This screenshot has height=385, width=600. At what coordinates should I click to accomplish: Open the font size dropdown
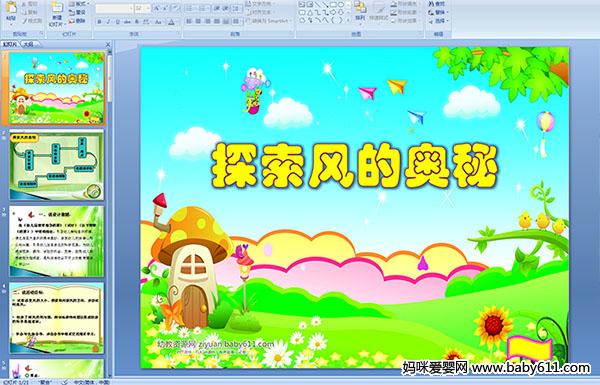pyautogui.click(x=142, y=8)
